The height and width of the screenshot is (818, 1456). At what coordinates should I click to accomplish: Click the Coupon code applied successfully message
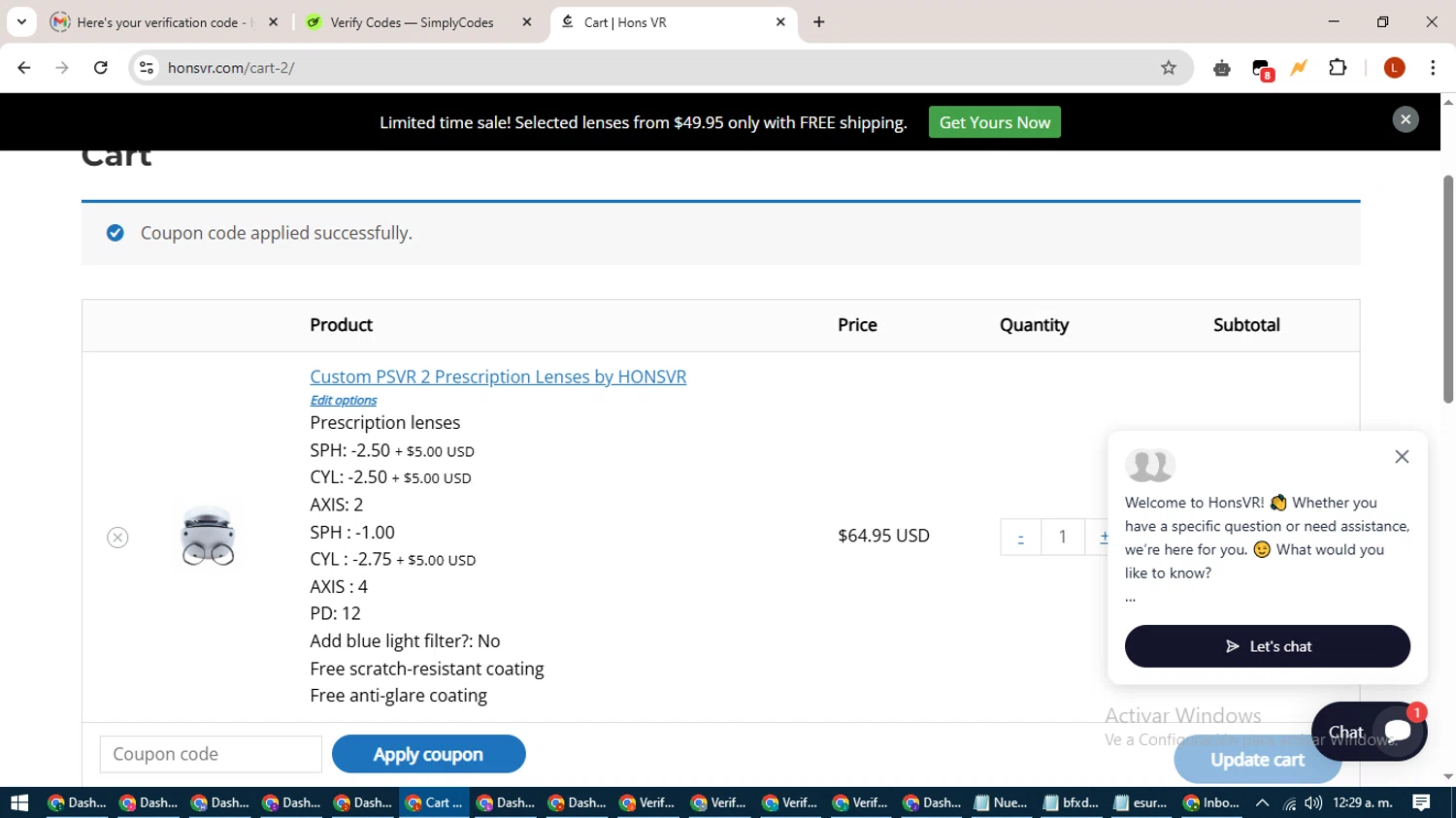click(277, 233)
